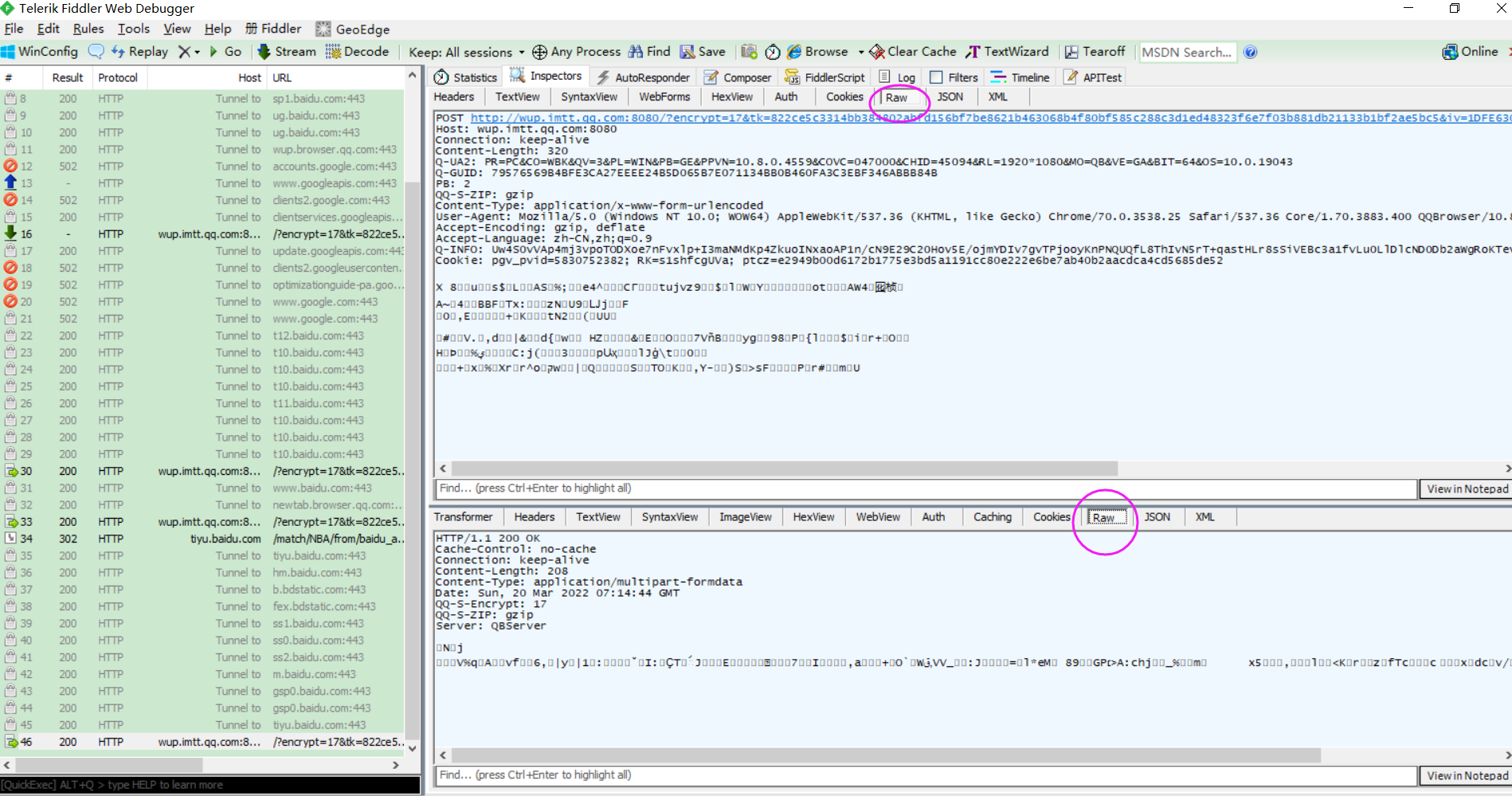Image resolution: width=1512 pixels, height=796 pixels.
Task: Switch to the Timeline tab
Action: click(1020, 77)
